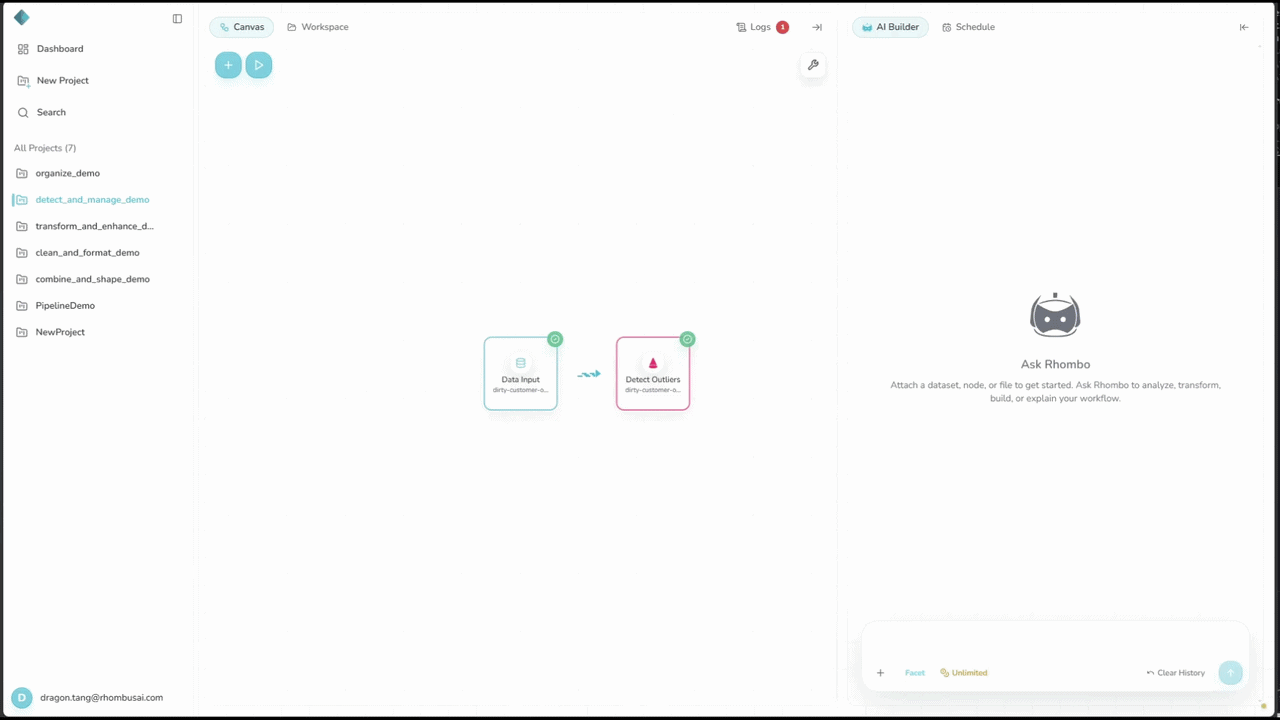Send the message with the arrow button

click(x=1231, y=673)
